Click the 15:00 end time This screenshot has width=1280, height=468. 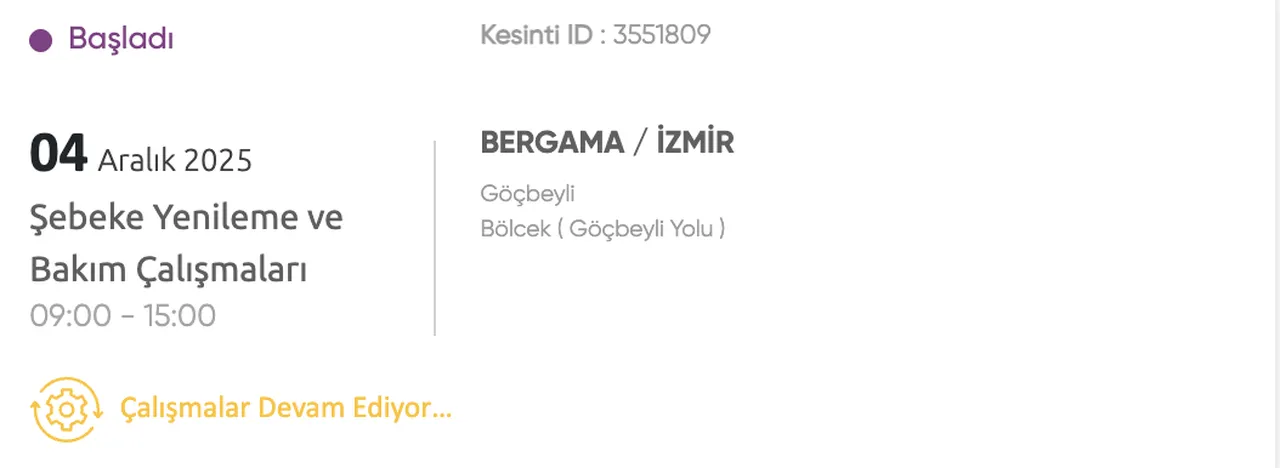click(178, 316)
